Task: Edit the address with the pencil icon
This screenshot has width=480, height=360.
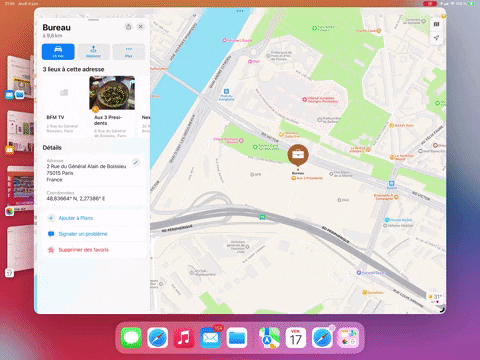Action: point(136,162)
